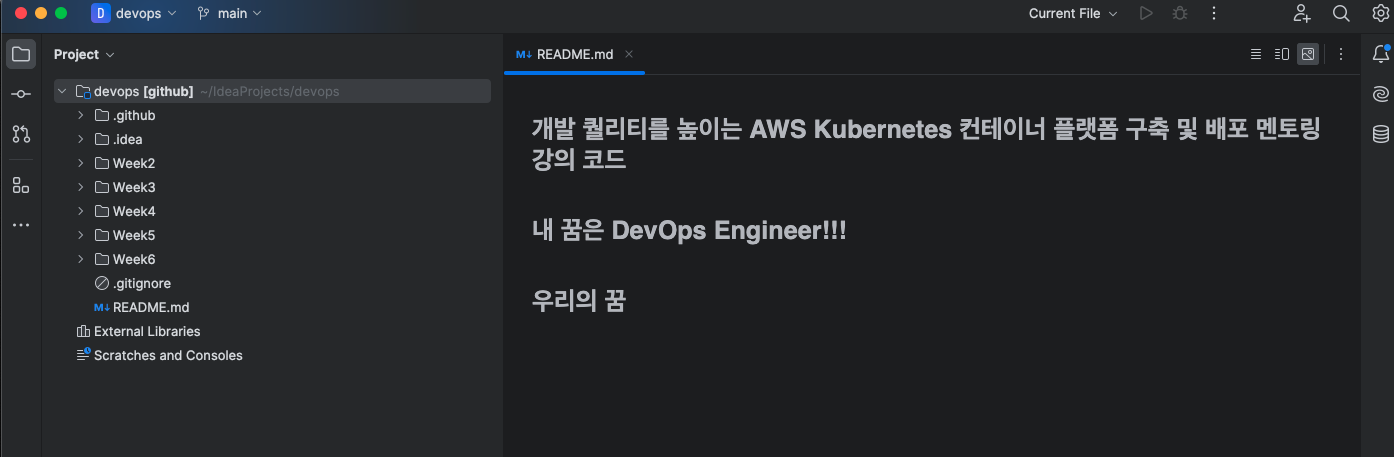The width and height of the screenshot is (1394, 457).
Task: Switch to editor and preview view
Action: click(1282, 54)
